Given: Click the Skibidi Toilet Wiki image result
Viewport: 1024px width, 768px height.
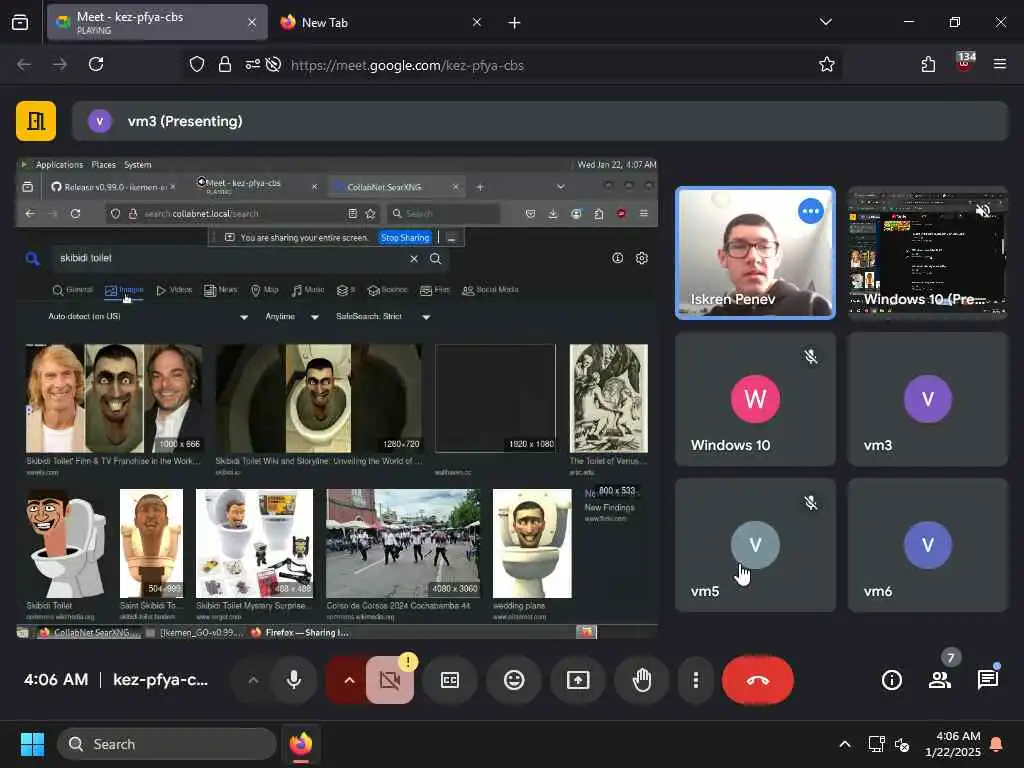Looking at the screenshot, I should [x=319, y=398].
